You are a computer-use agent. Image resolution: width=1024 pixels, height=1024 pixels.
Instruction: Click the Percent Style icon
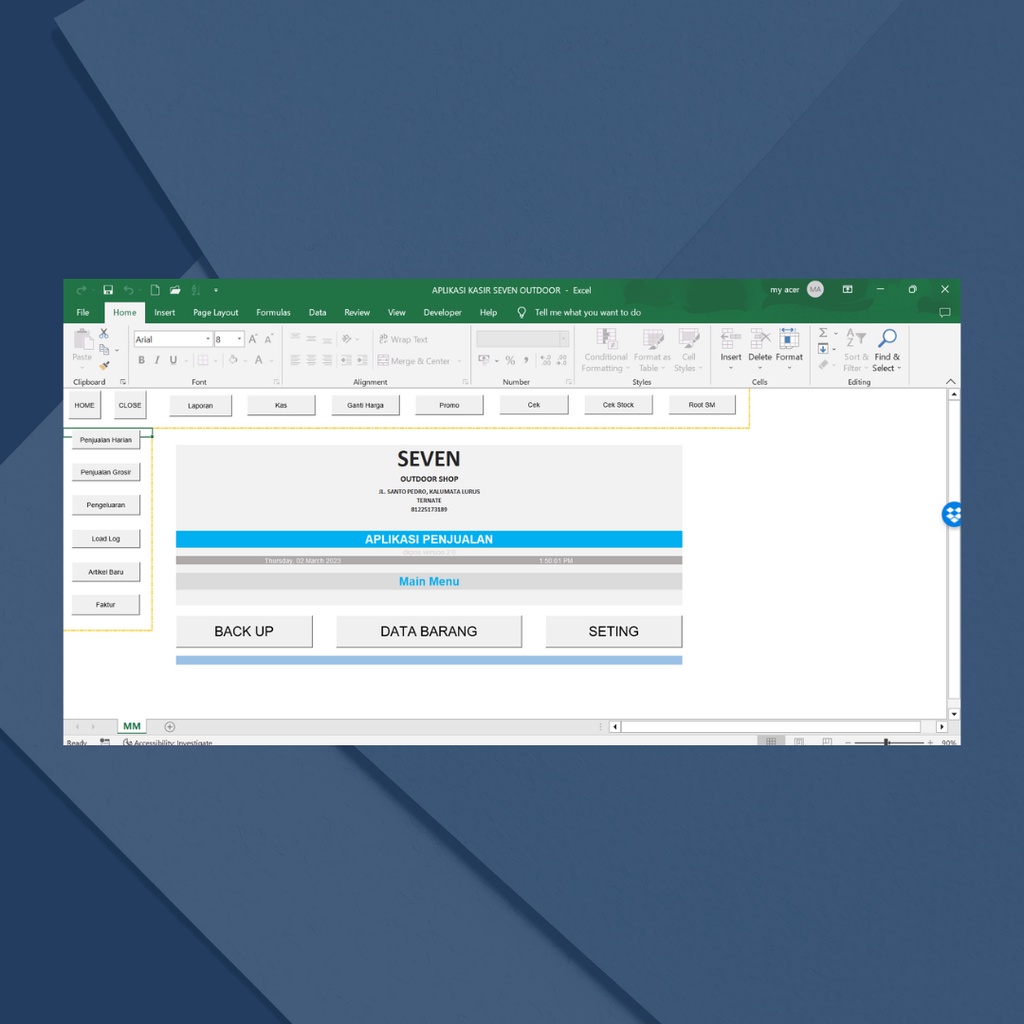[x=510, y=360]
